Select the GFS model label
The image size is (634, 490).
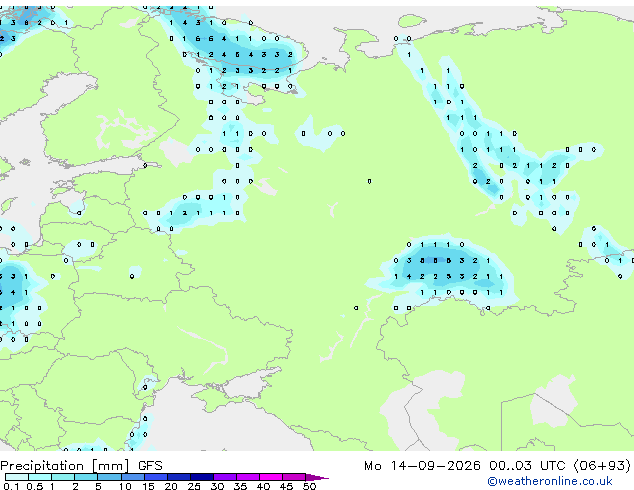coord(150,466)
